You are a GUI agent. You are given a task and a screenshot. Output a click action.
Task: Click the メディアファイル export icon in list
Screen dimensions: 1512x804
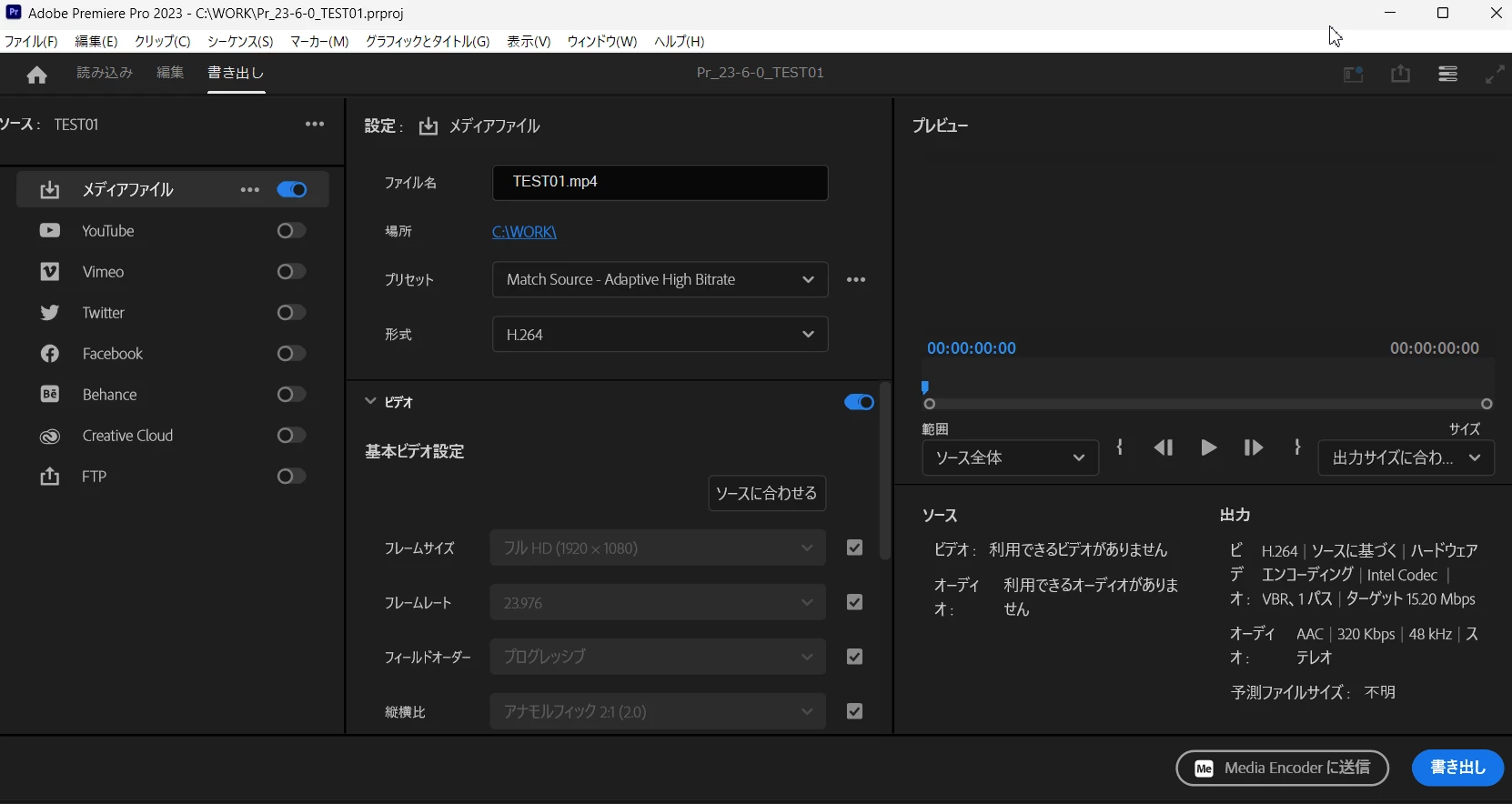50,190
